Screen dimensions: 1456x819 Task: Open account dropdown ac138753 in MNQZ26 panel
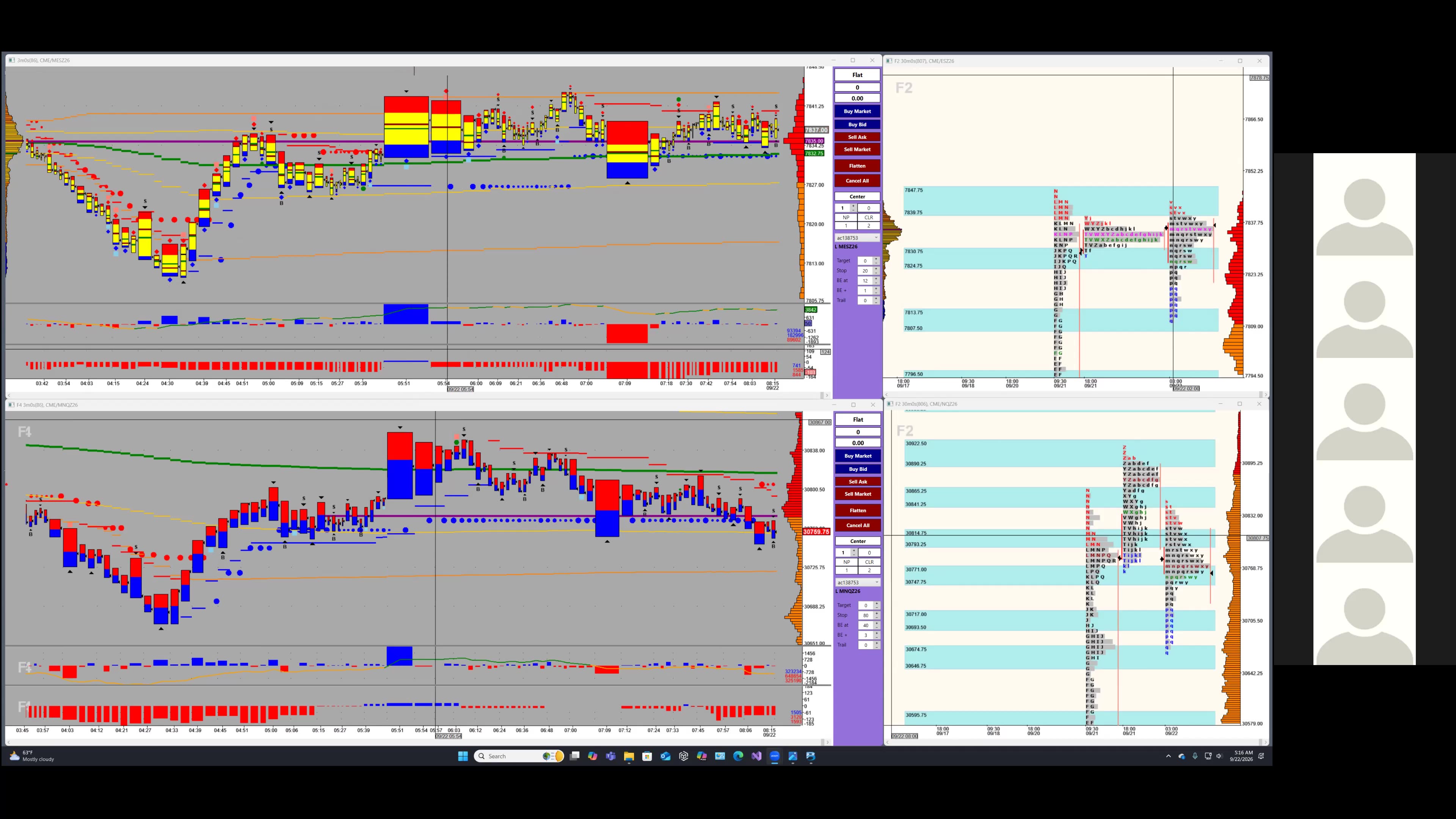tap(857, 583)
